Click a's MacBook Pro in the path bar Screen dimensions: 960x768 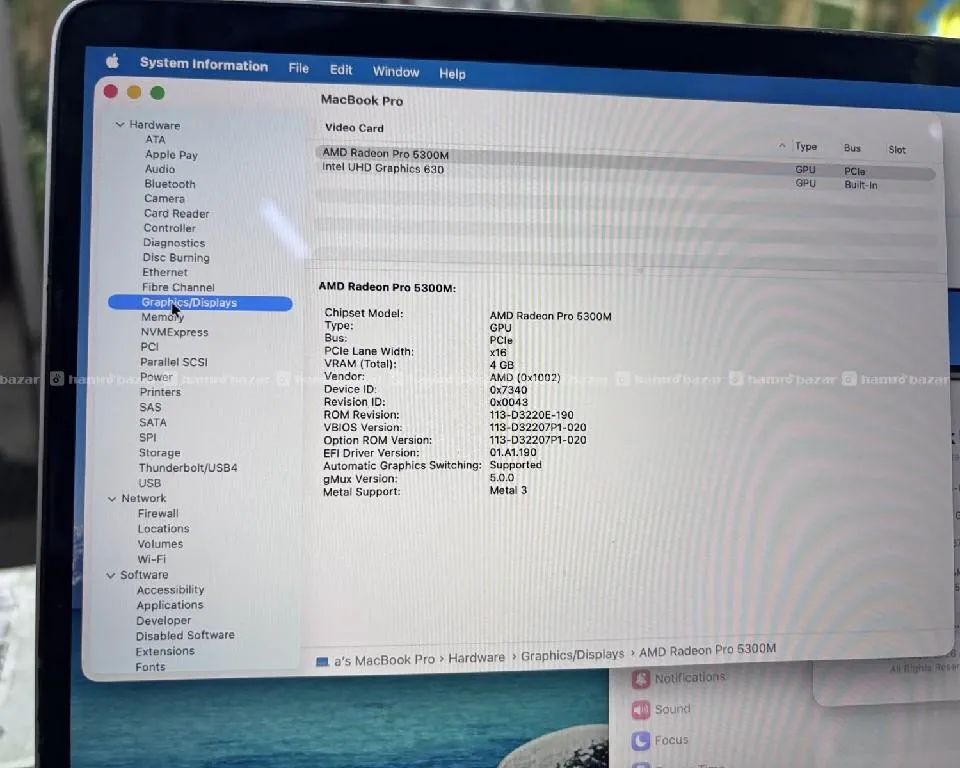[384, 660]
